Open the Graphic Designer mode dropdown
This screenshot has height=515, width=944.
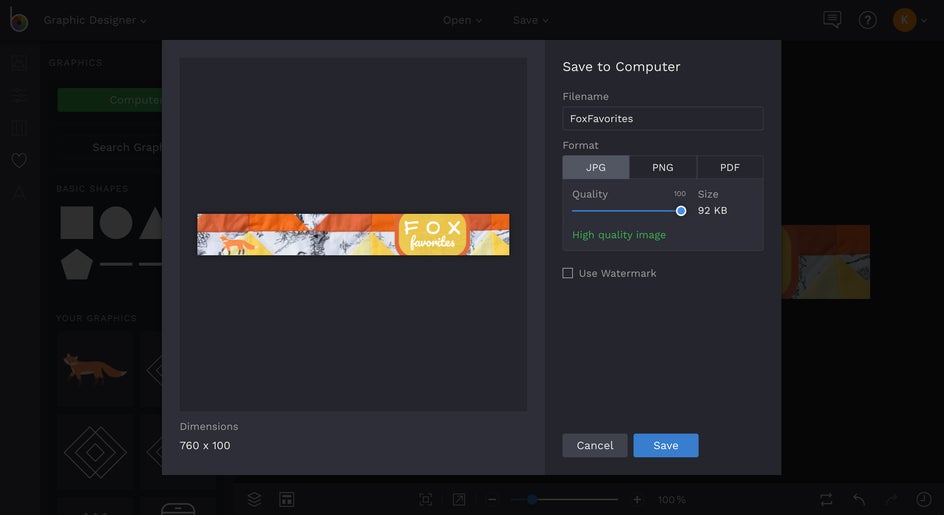coord(95,20)
